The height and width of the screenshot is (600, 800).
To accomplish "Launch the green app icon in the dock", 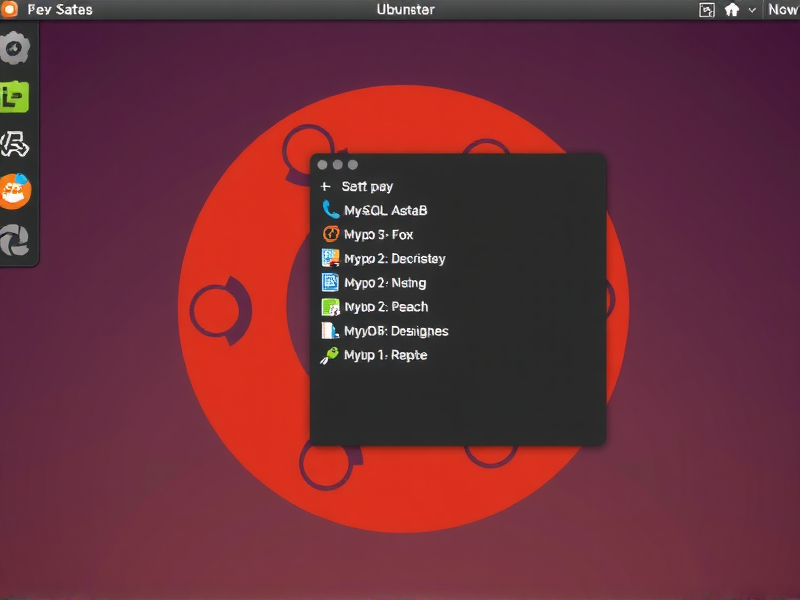I will [x=15, y=95].
